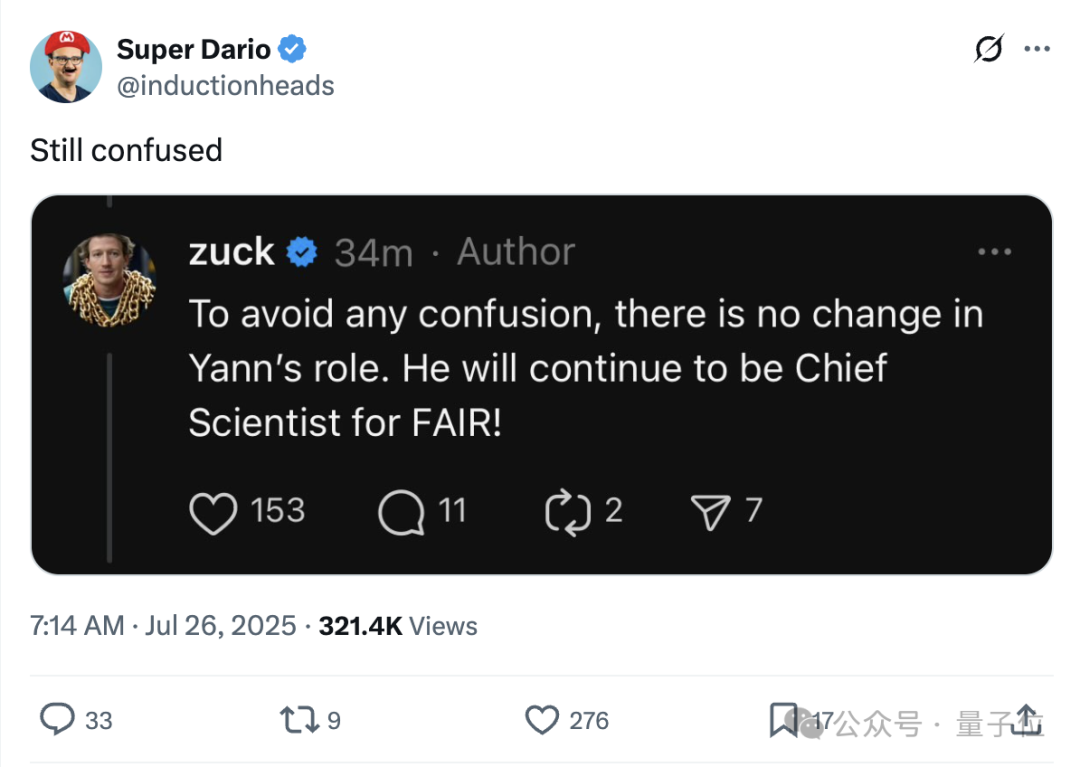Screen dimensions: 1080x767
Task: Open the 7:14 AM Jul 26, 2025 timestamp
Action: pos(163,626)
